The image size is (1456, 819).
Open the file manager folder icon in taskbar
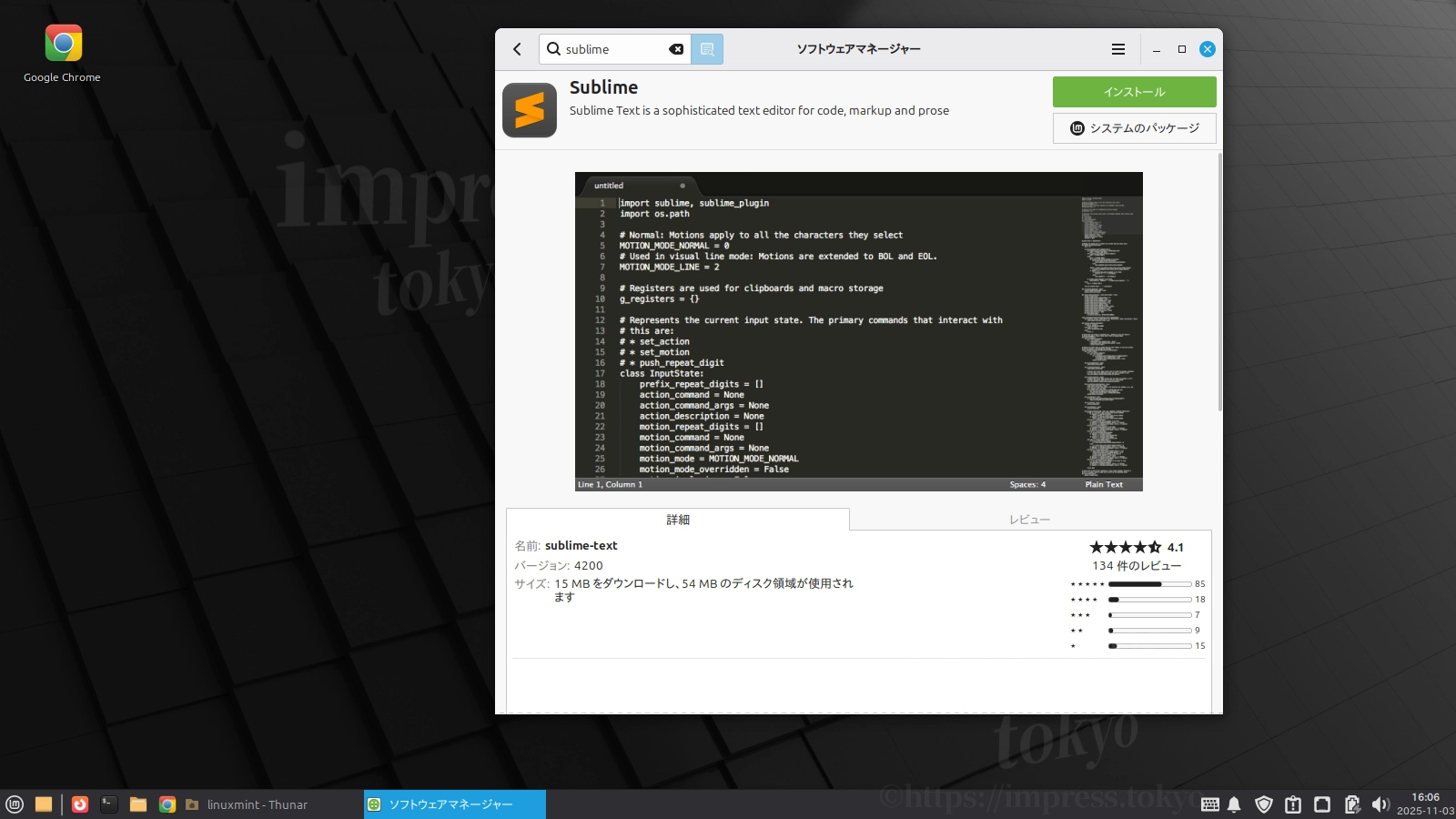point(138,804)
